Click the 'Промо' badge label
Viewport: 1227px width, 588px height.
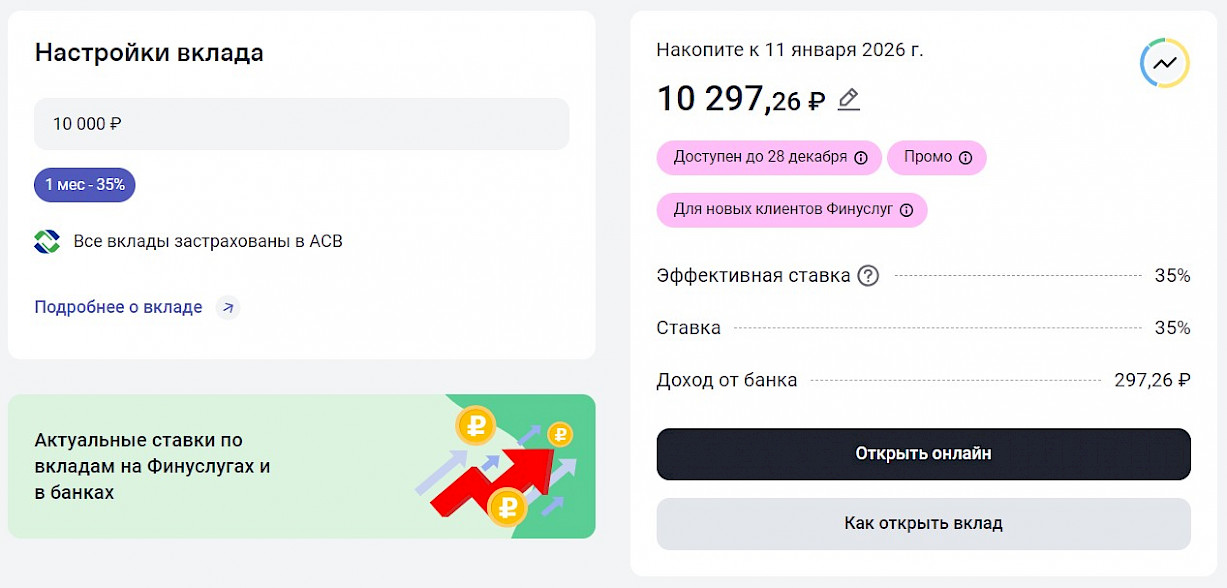[928, 158]
